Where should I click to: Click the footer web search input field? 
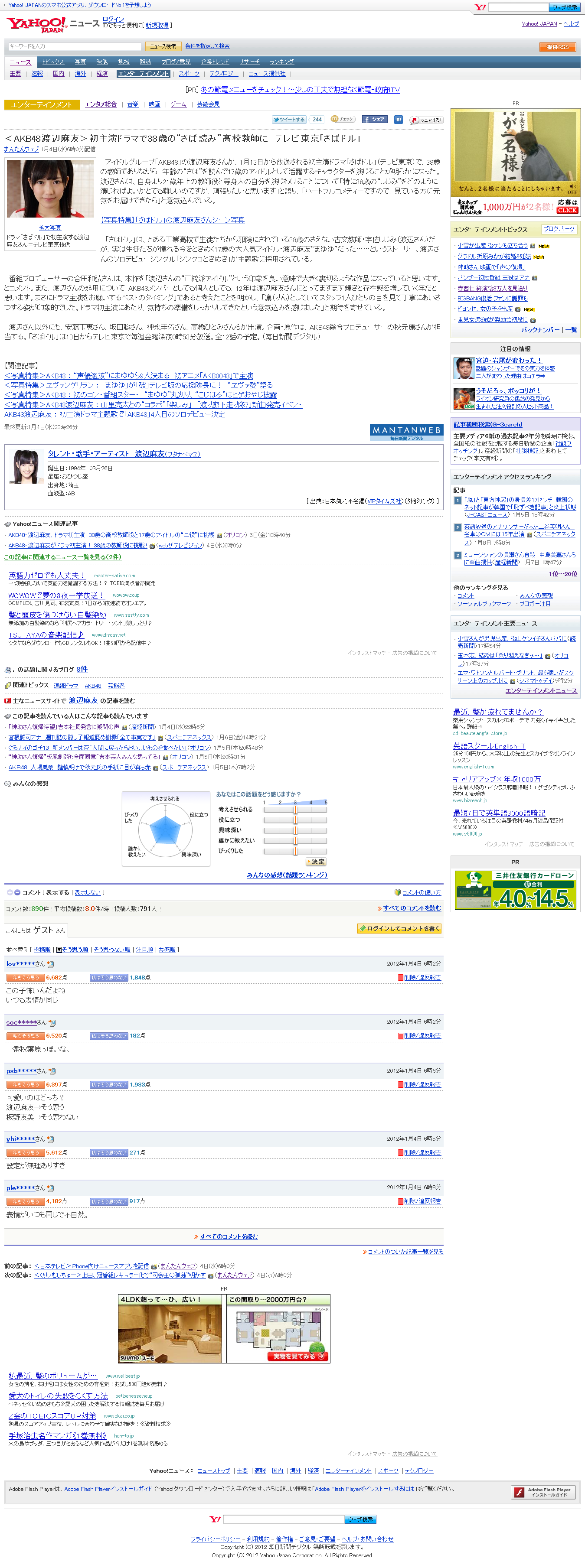click(x=283, y=1519)
